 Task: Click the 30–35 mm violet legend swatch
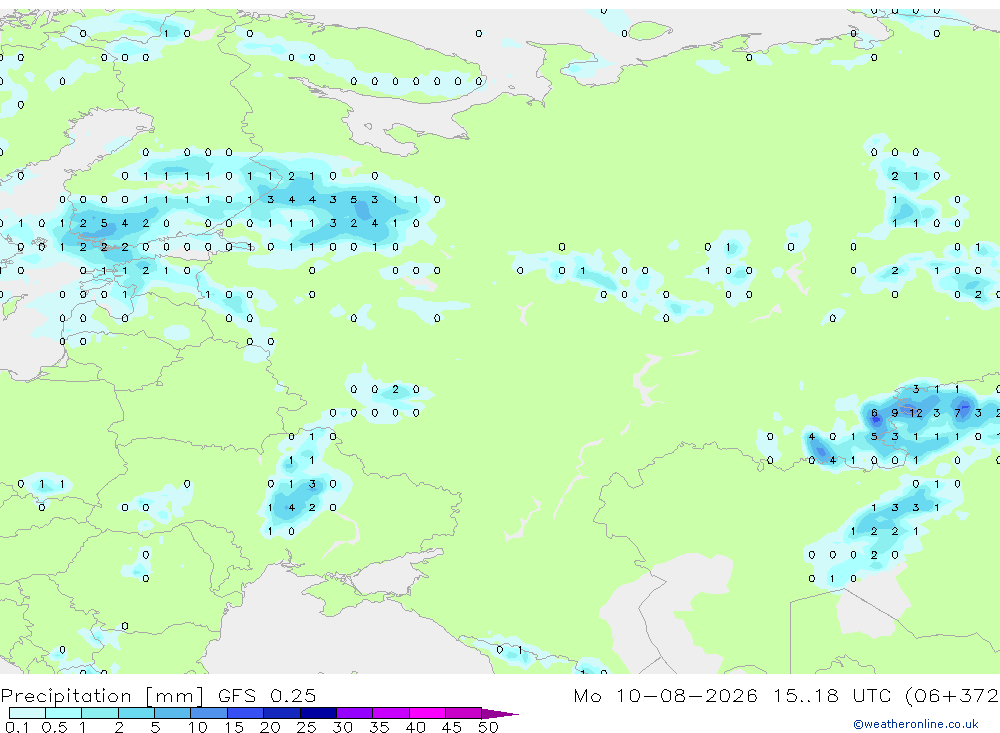point(354,713)
